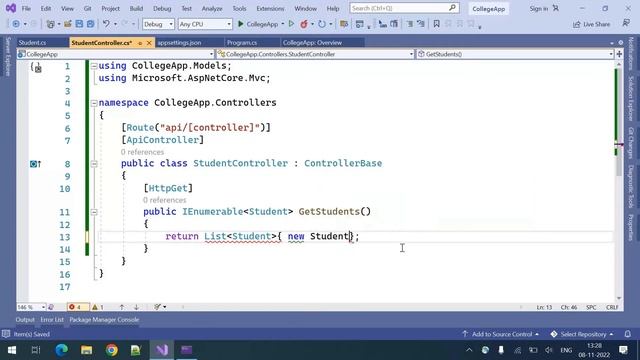Undo the last edit with the undo arrow
640x360 pixels.
pos(106,24)
